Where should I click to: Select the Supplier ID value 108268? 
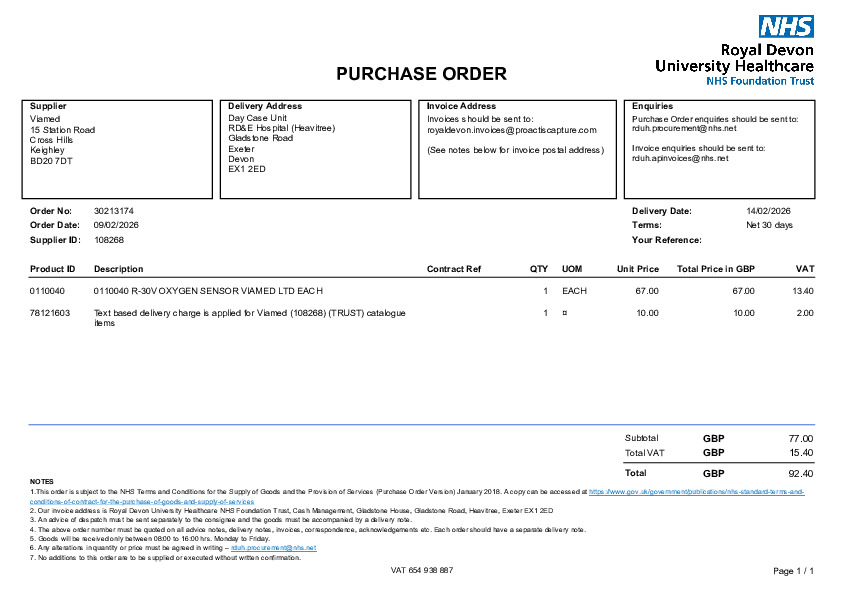[109, 240]
